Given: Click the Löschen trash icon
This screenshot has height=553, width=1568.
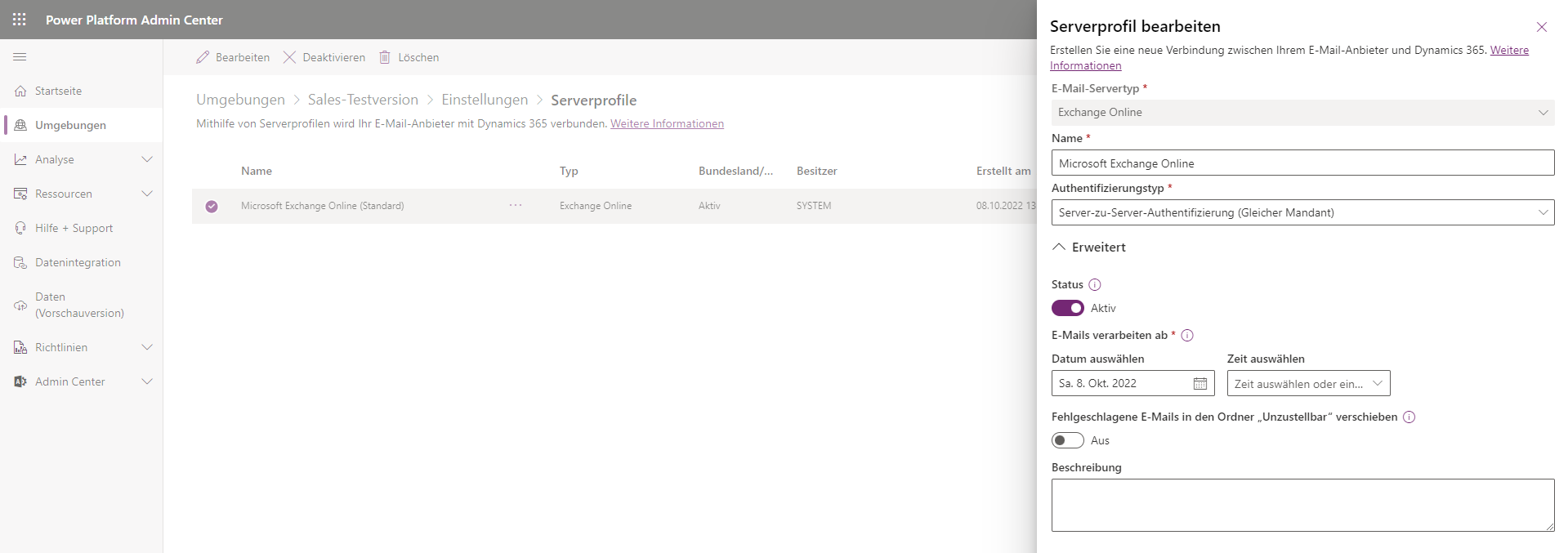Looking at the screenshot, I should [384, 57].
